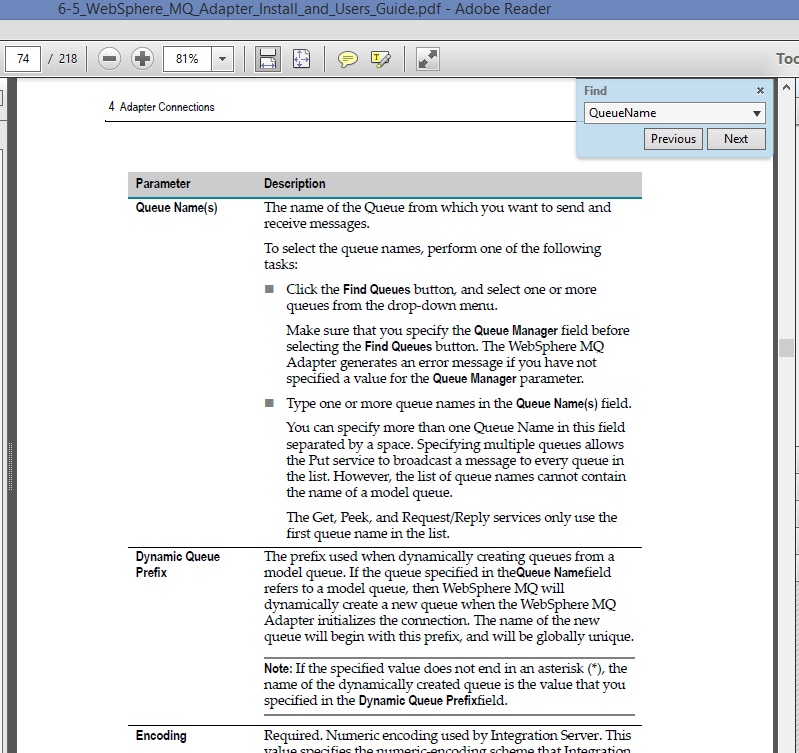Screen dimensions: 799x753
Task: Click the Dynamic Queue Prefix parameter cell
Action: click(177, 564)
